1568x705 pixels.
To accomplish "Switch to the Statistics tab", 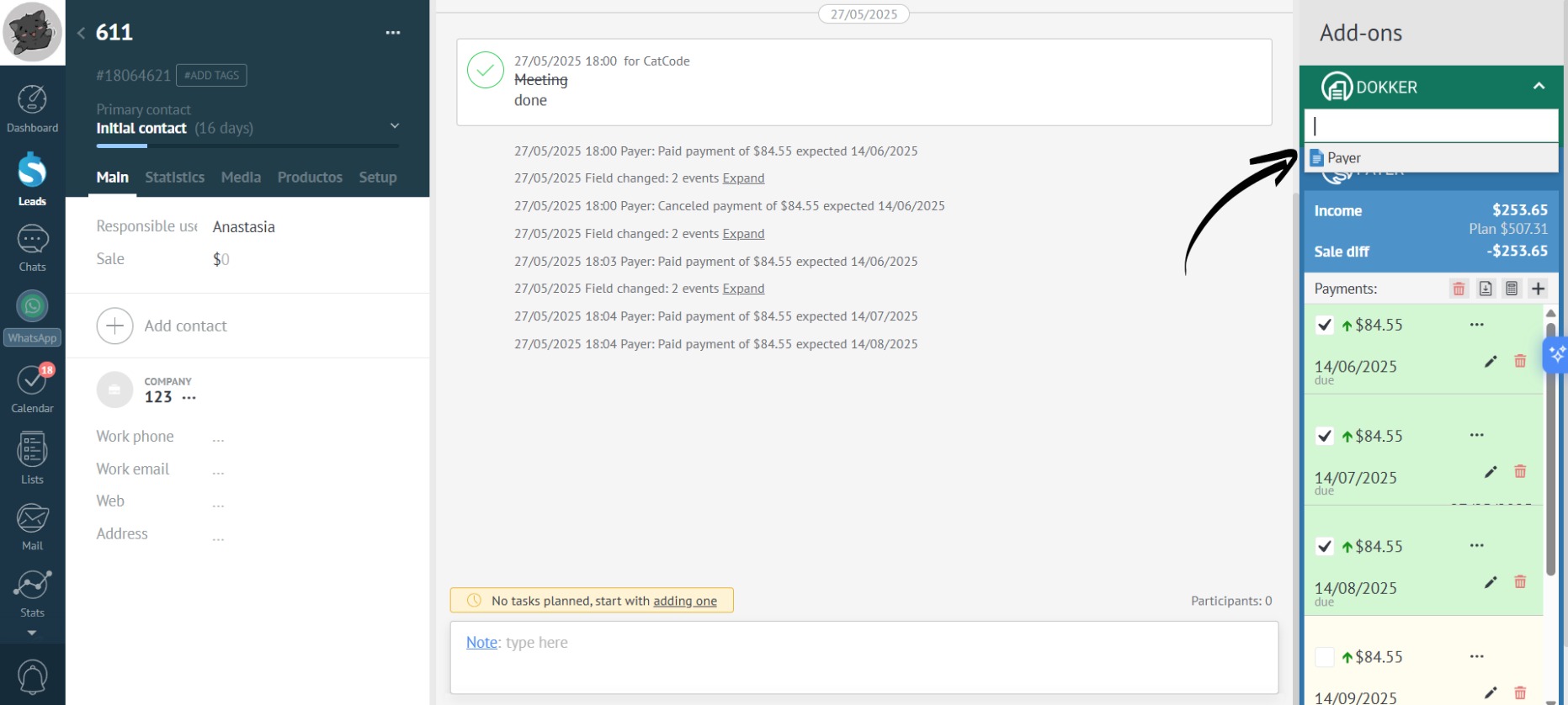I will coord(174,178).
